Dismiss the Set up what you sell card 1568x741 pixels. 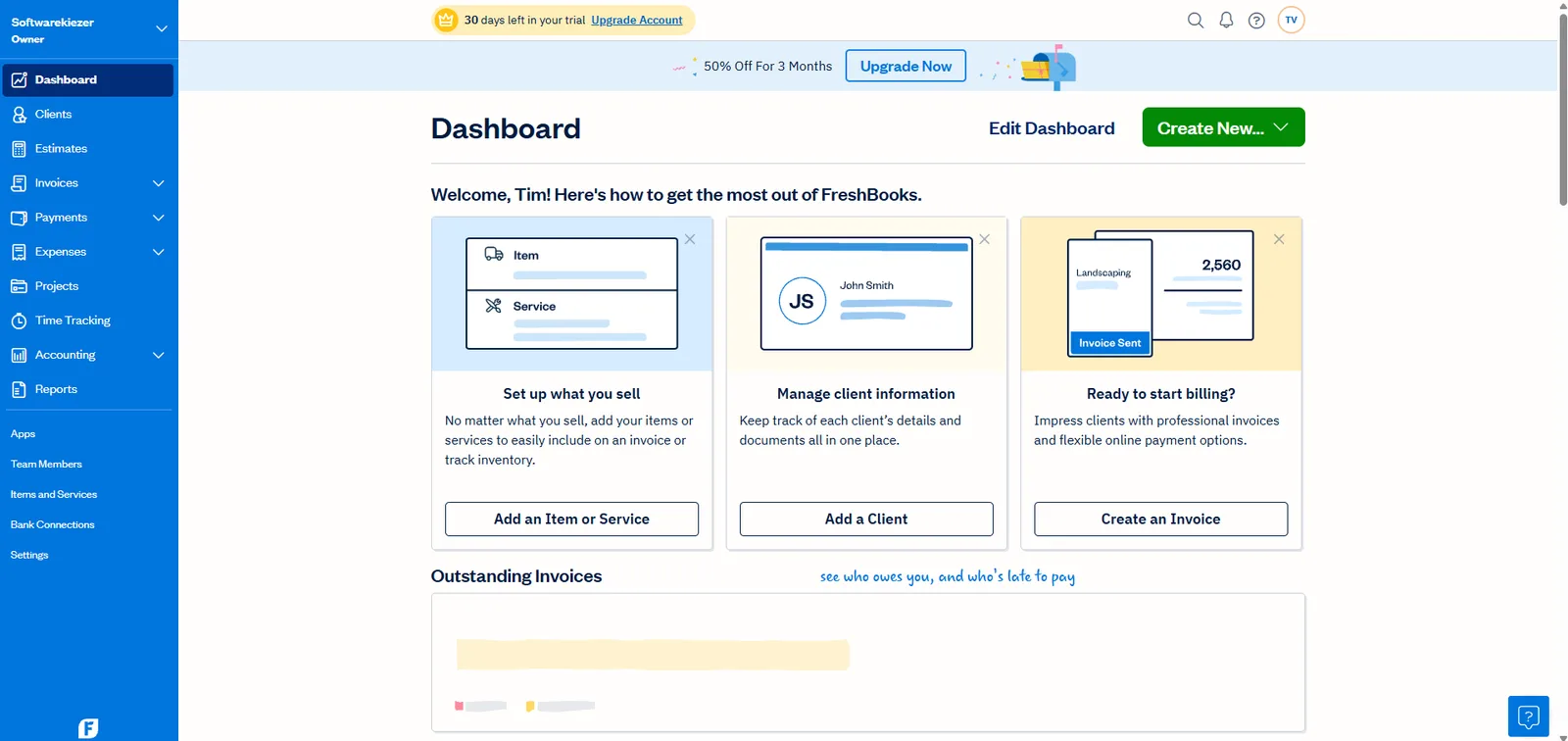click(x=690, y=239)
